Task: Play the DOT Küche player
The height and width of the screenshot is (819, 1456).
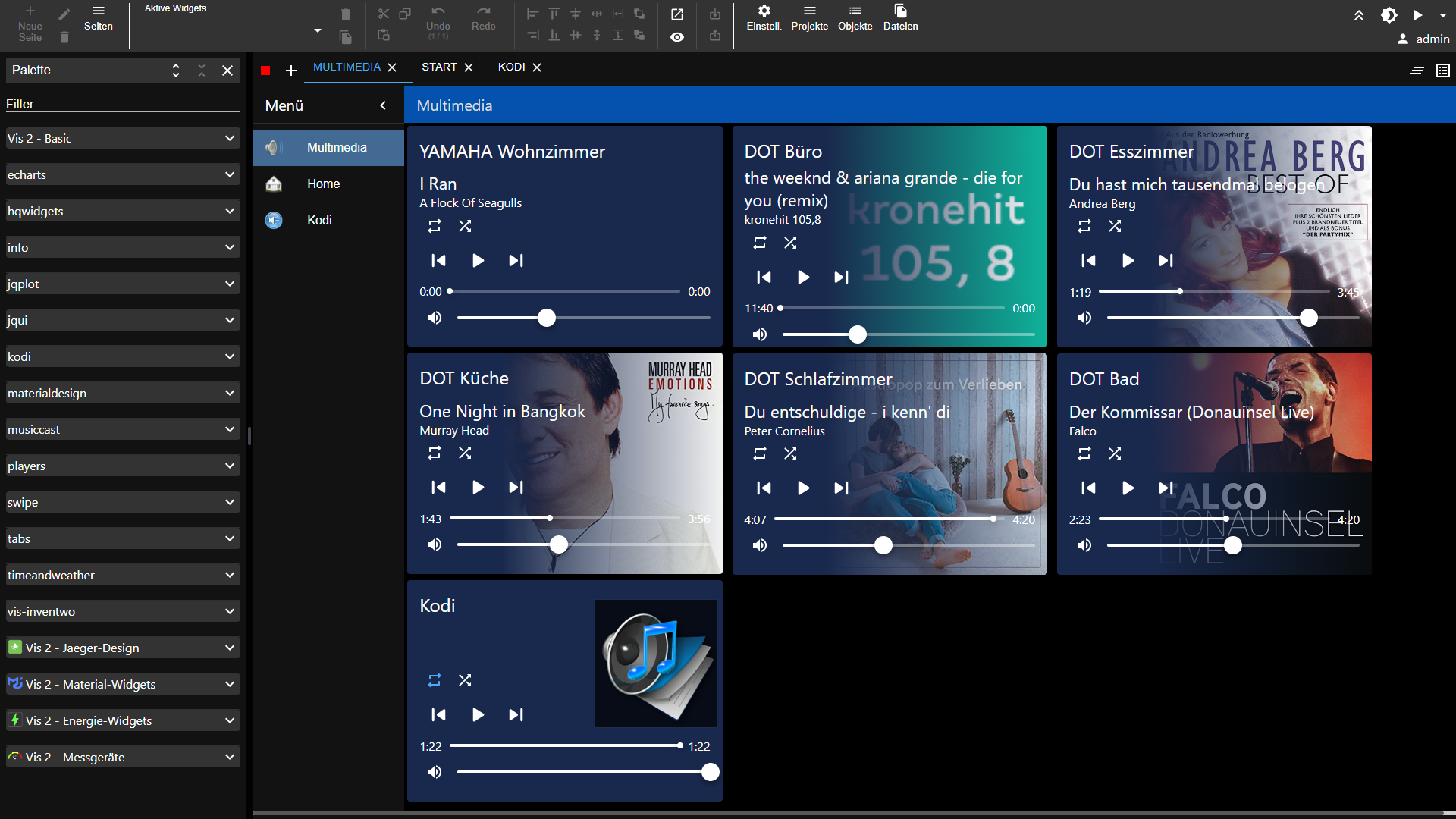Action: click(478, 487)
